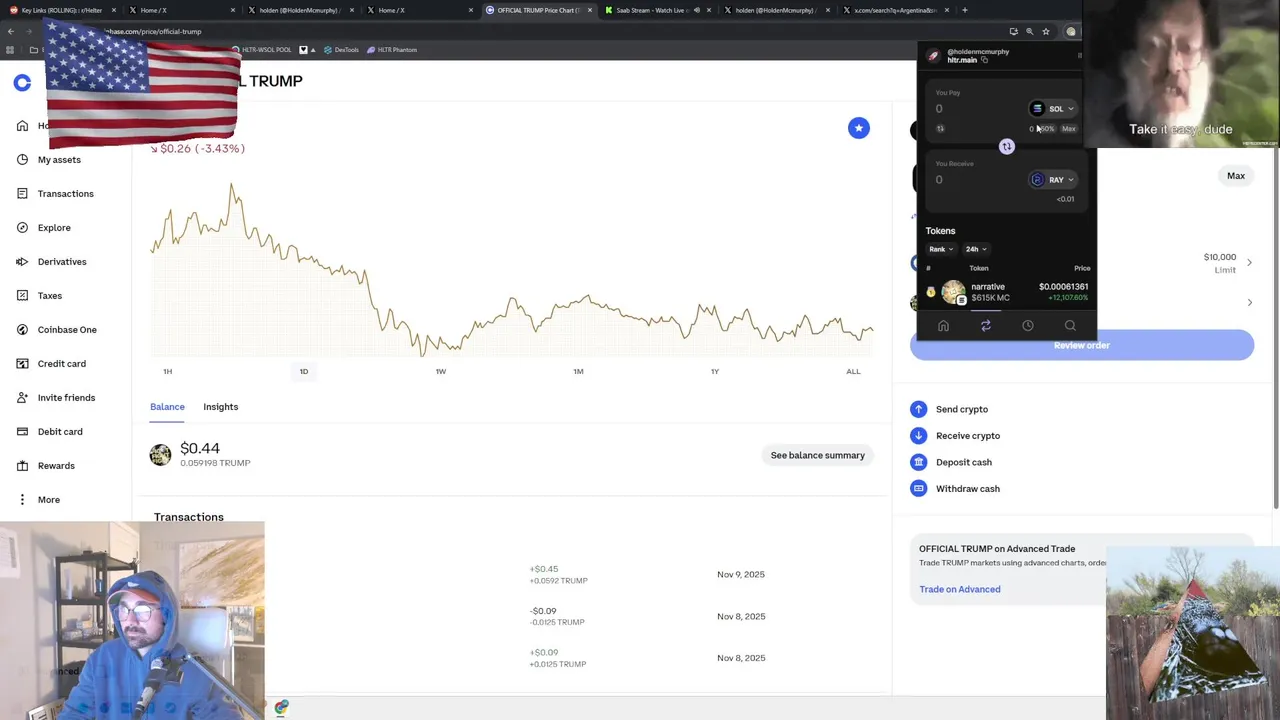Image resolution: width=1280 pixels, height=720 pixels.
Task: Click the Review order button
Action: 1082,346
